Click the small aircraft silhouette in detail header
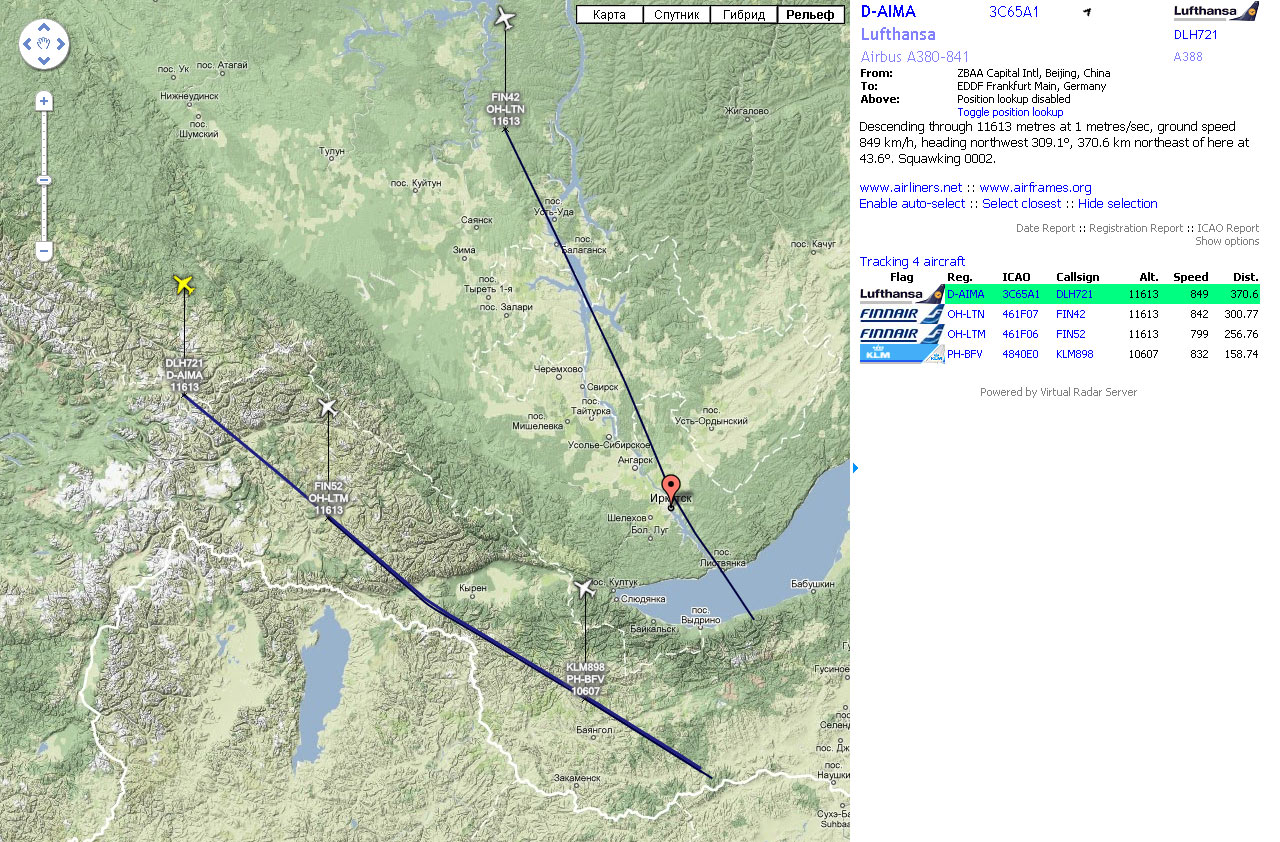Screen dimensions: 1280x842 (x=1087, y=12)
